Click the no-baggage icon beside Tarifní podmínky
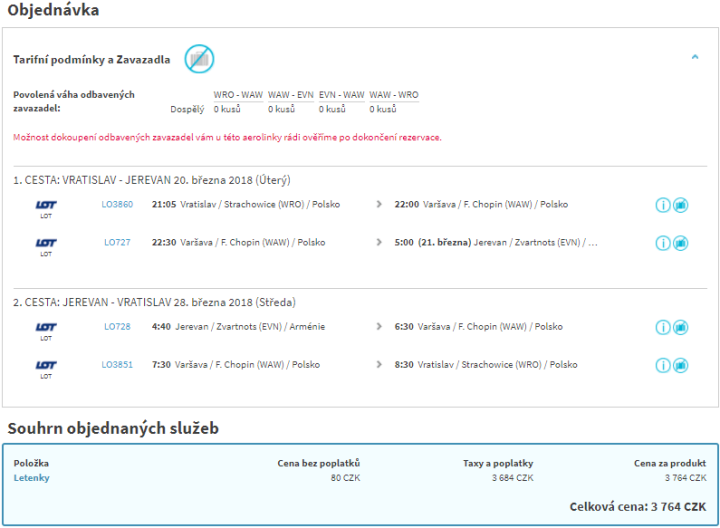Viewport: 720px width, 528px height. point(199,59)
